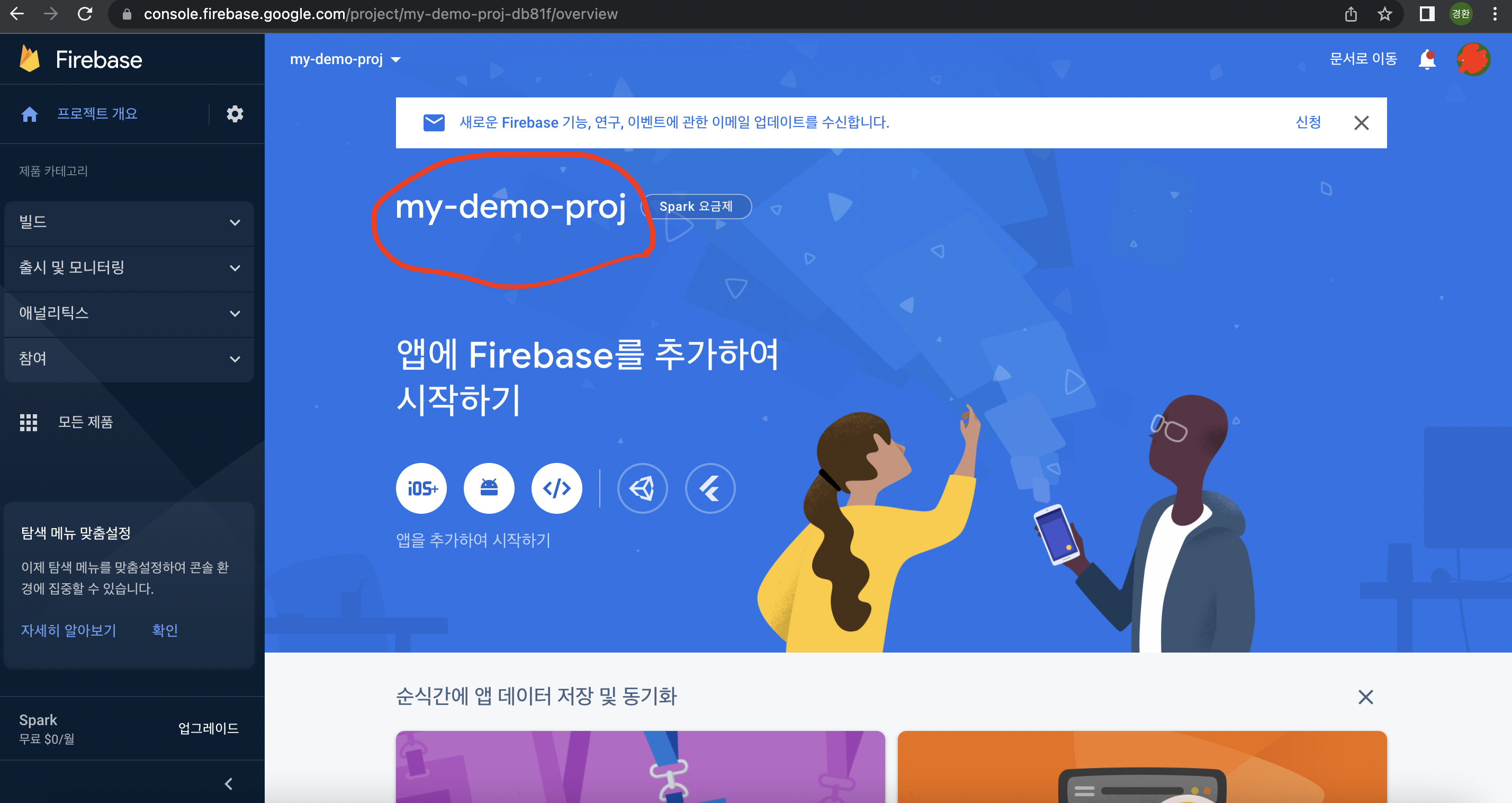Expand the 참여 menu section

[129, 358]
